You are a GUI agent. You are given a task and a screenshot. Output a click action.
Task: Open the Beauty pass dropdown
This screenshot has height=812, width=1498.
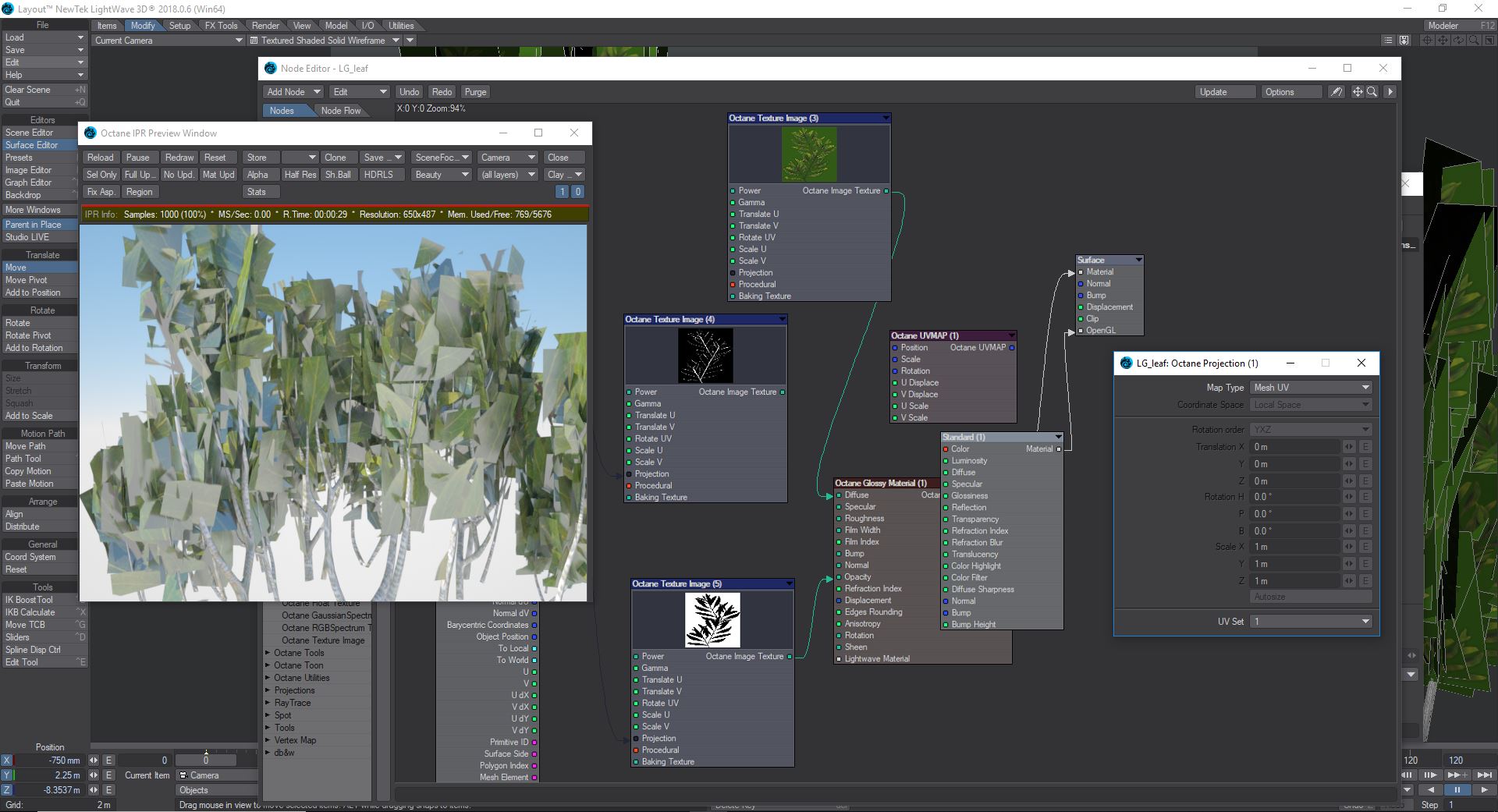(x=442, y=175)
